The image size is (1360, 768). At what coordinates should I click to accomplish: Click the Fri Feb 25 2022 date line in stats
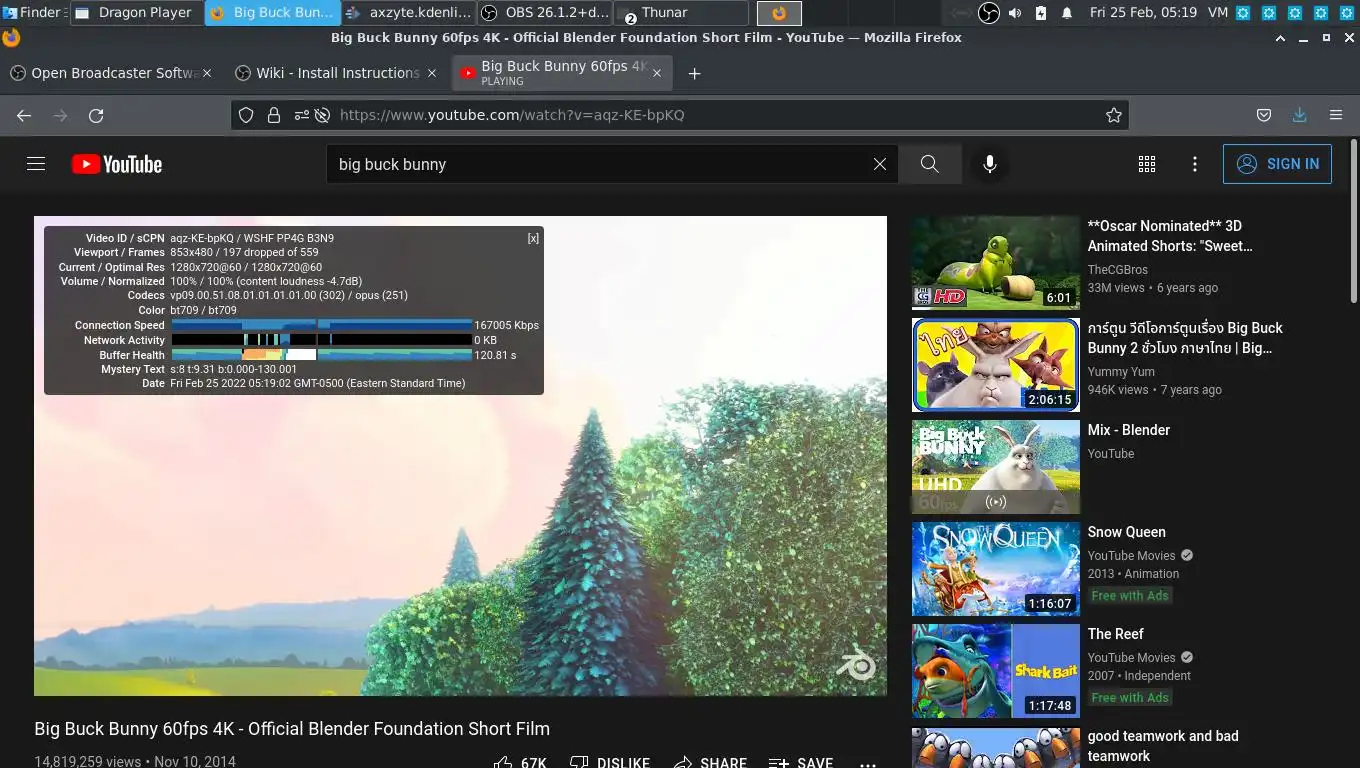[x=317, y=384]
